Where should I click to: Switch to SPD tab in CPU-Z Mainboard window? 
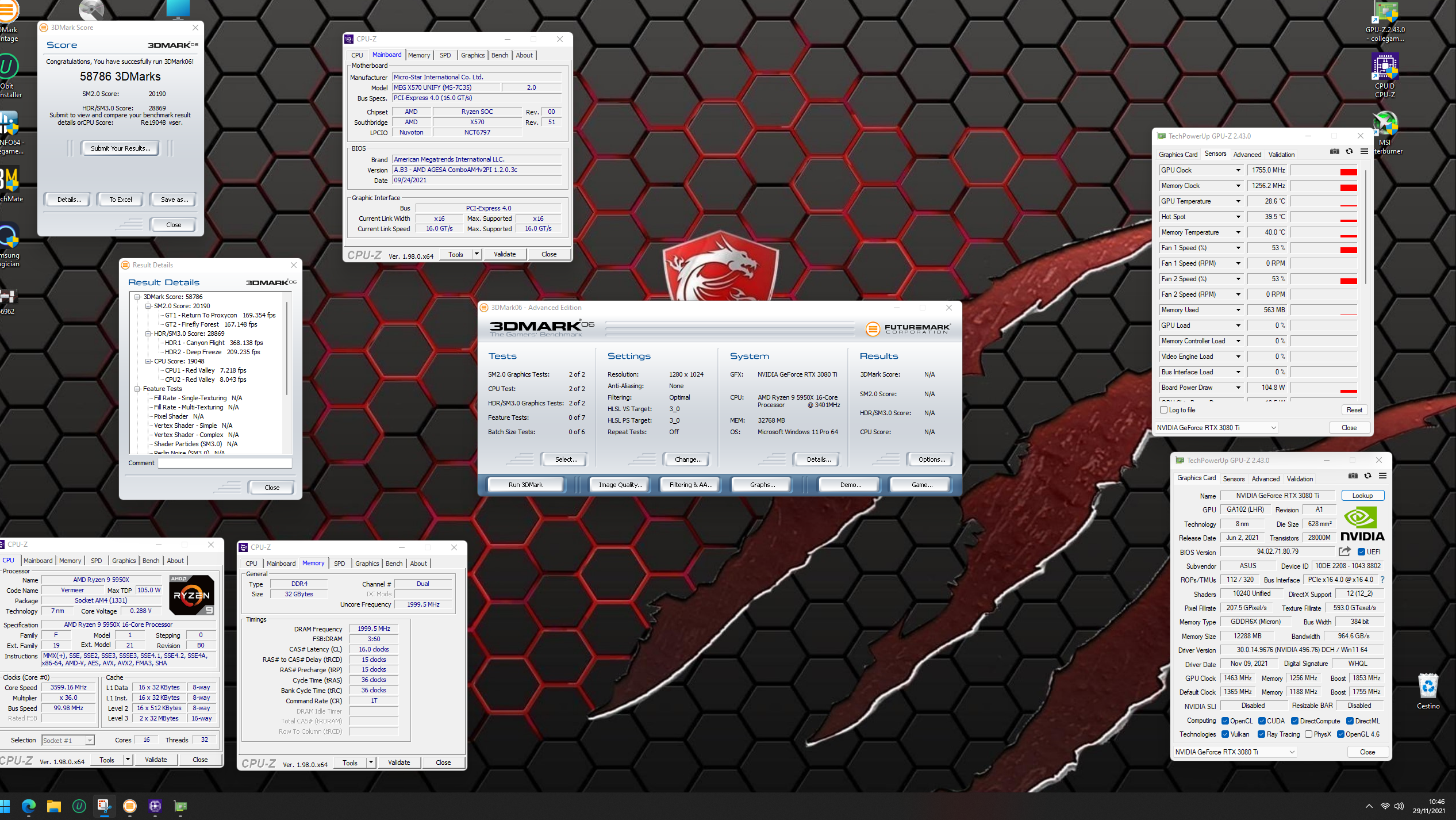point(445,55)
